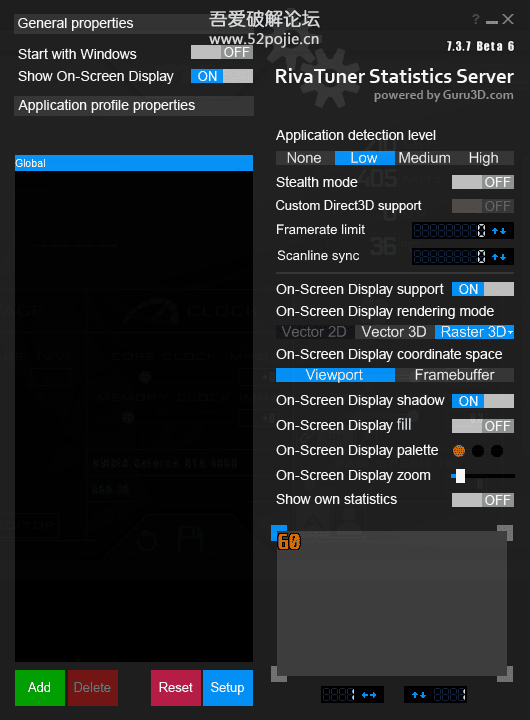Click vertical OSD position up-down arrows
The image size is (530, 720).
[418, 695]
